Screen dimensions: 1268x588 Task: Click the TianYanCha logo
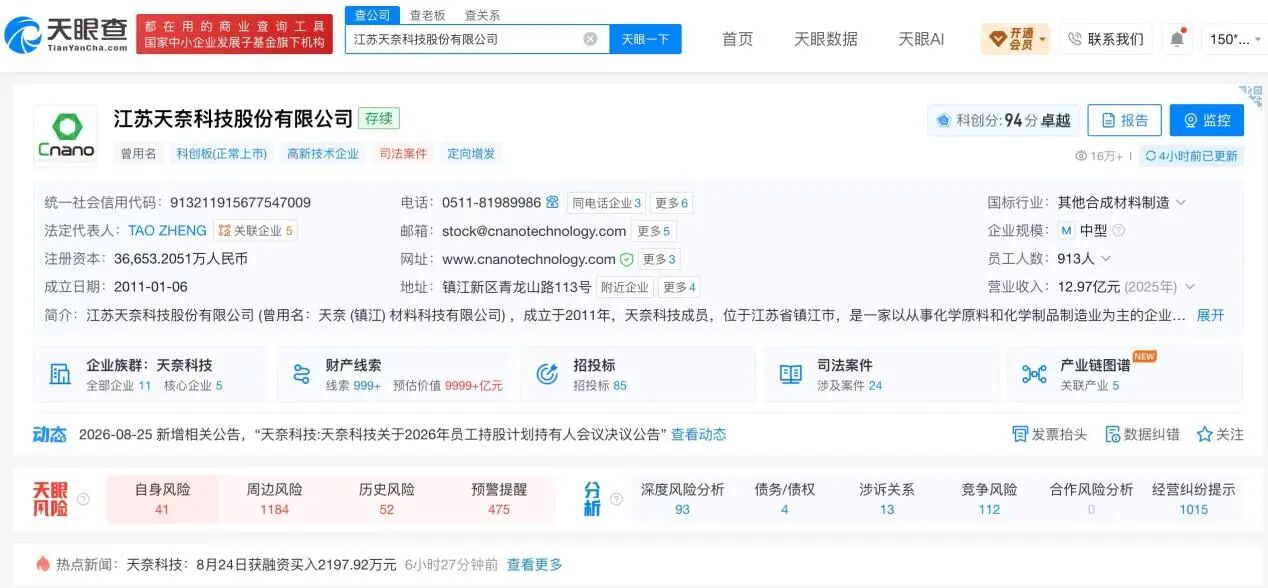point(66,35)
